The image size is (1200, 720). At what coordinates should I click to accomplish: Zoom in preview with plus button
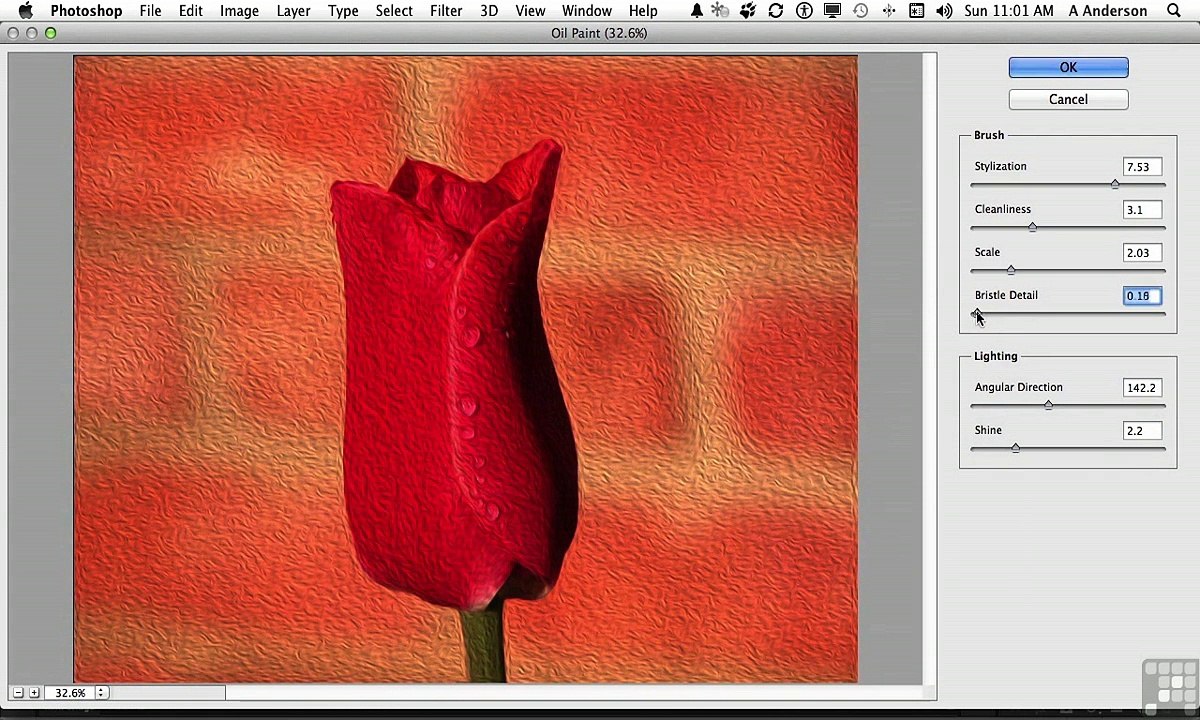34,692
